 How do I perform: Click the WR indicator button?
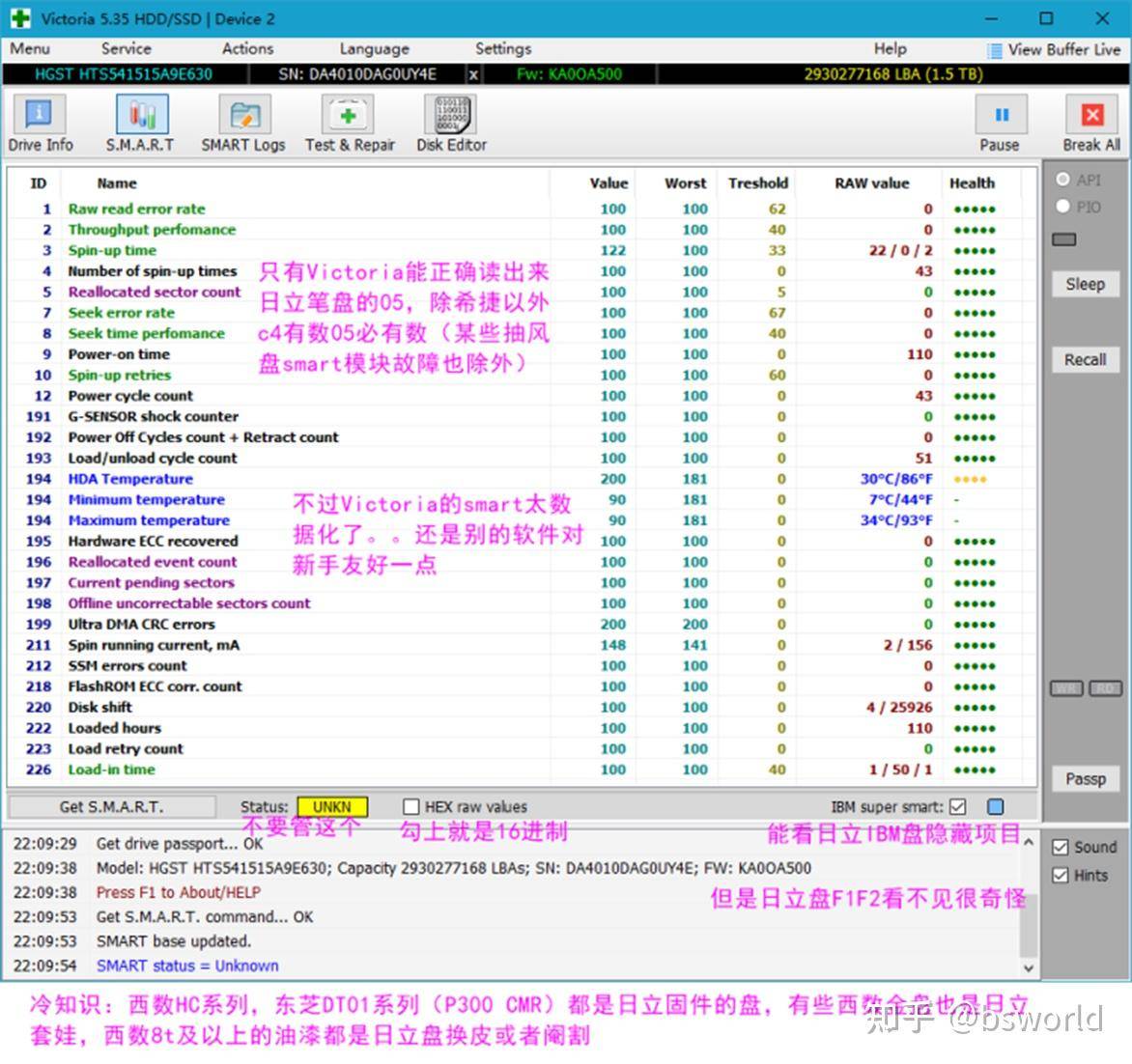(x=1066, y=687)
